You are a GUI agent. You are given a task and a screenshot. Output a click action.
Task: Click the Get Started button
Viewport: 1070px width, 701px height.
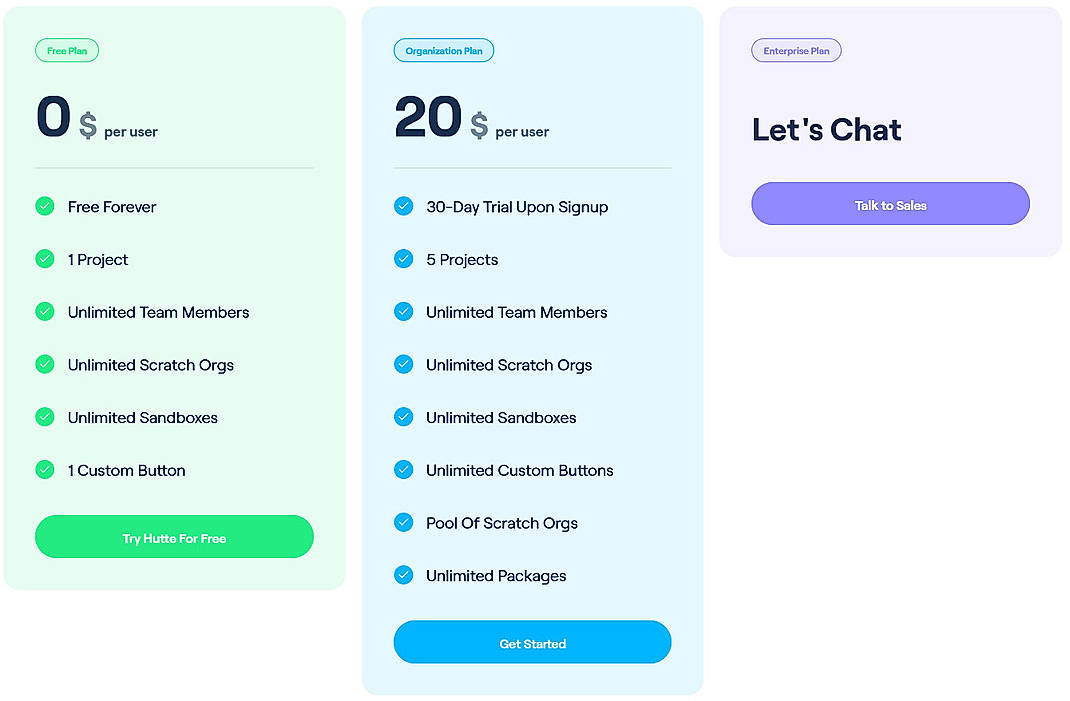[532, 641]
